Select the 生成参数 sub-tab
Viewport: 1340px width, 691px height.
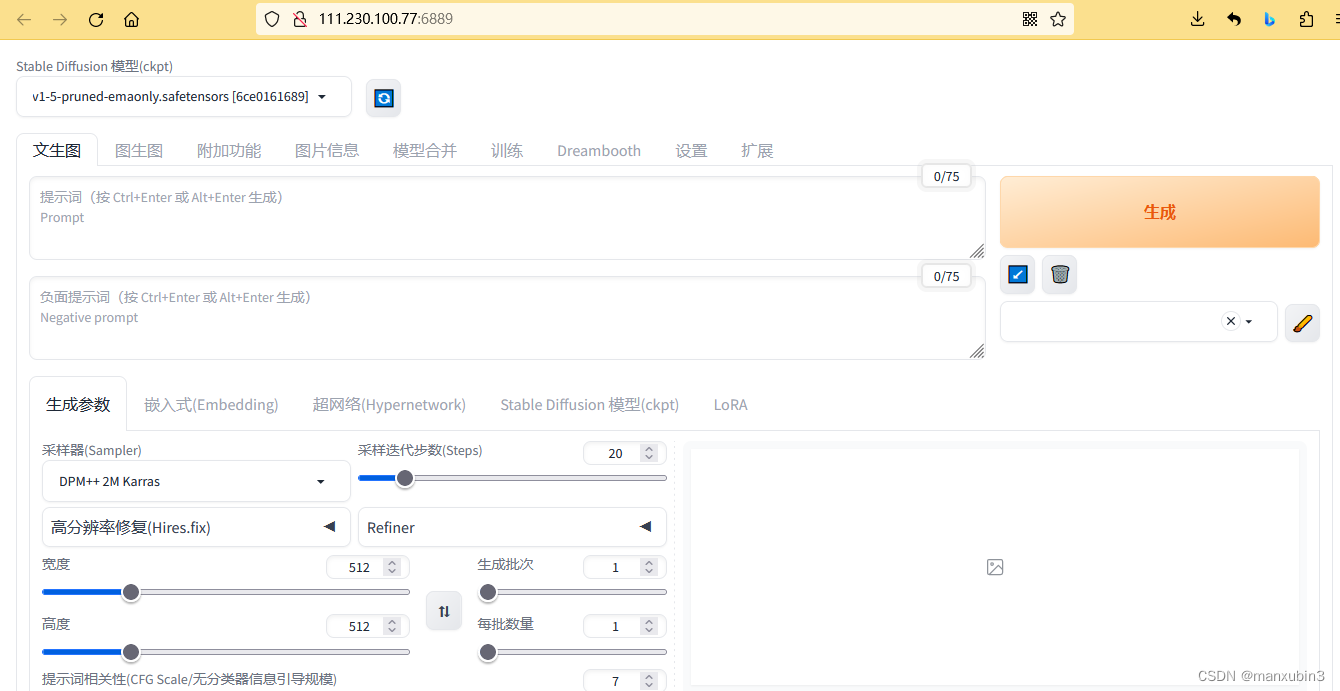(x=78, y=404)
